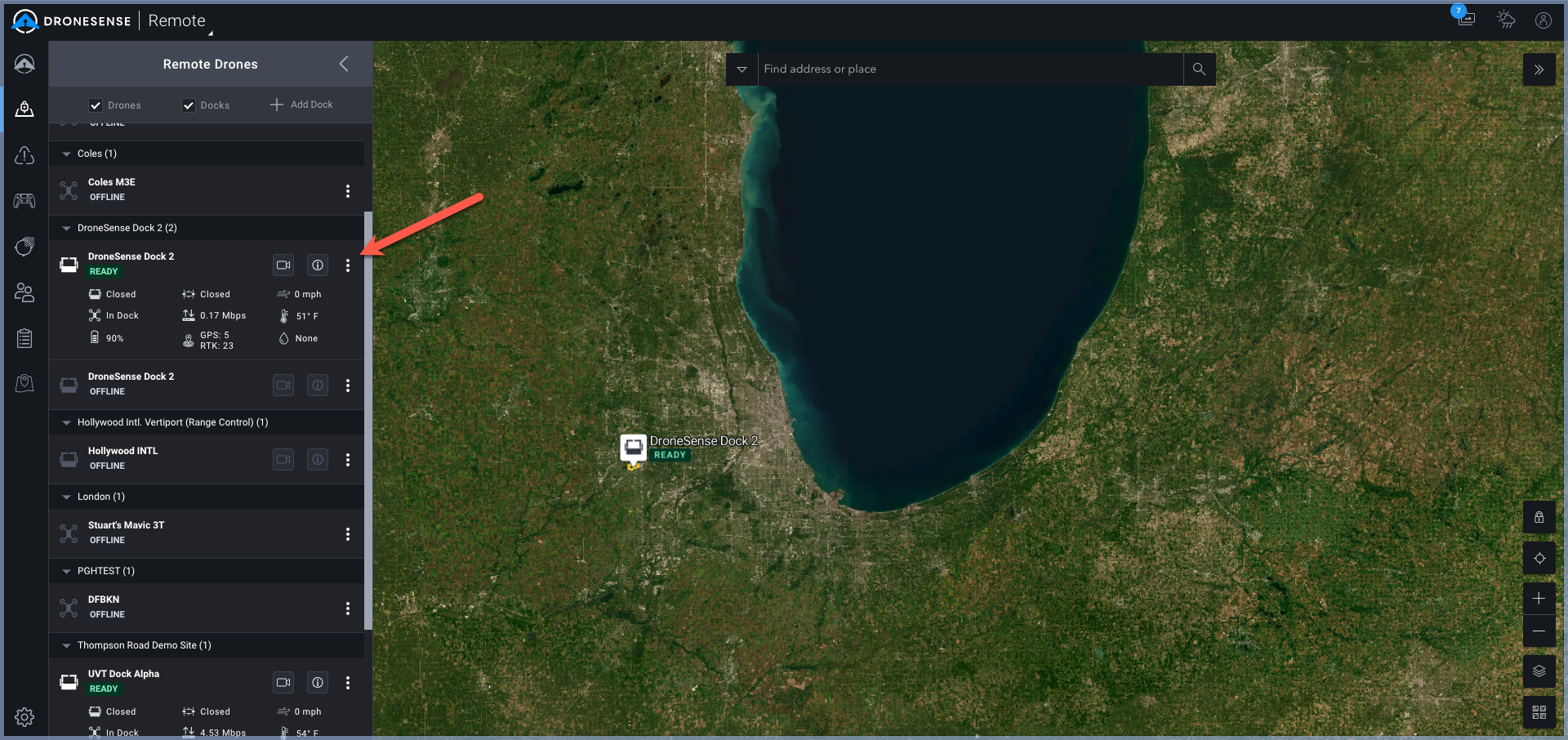Open info for ready DroneSense Dock 2

coord(318,265)
